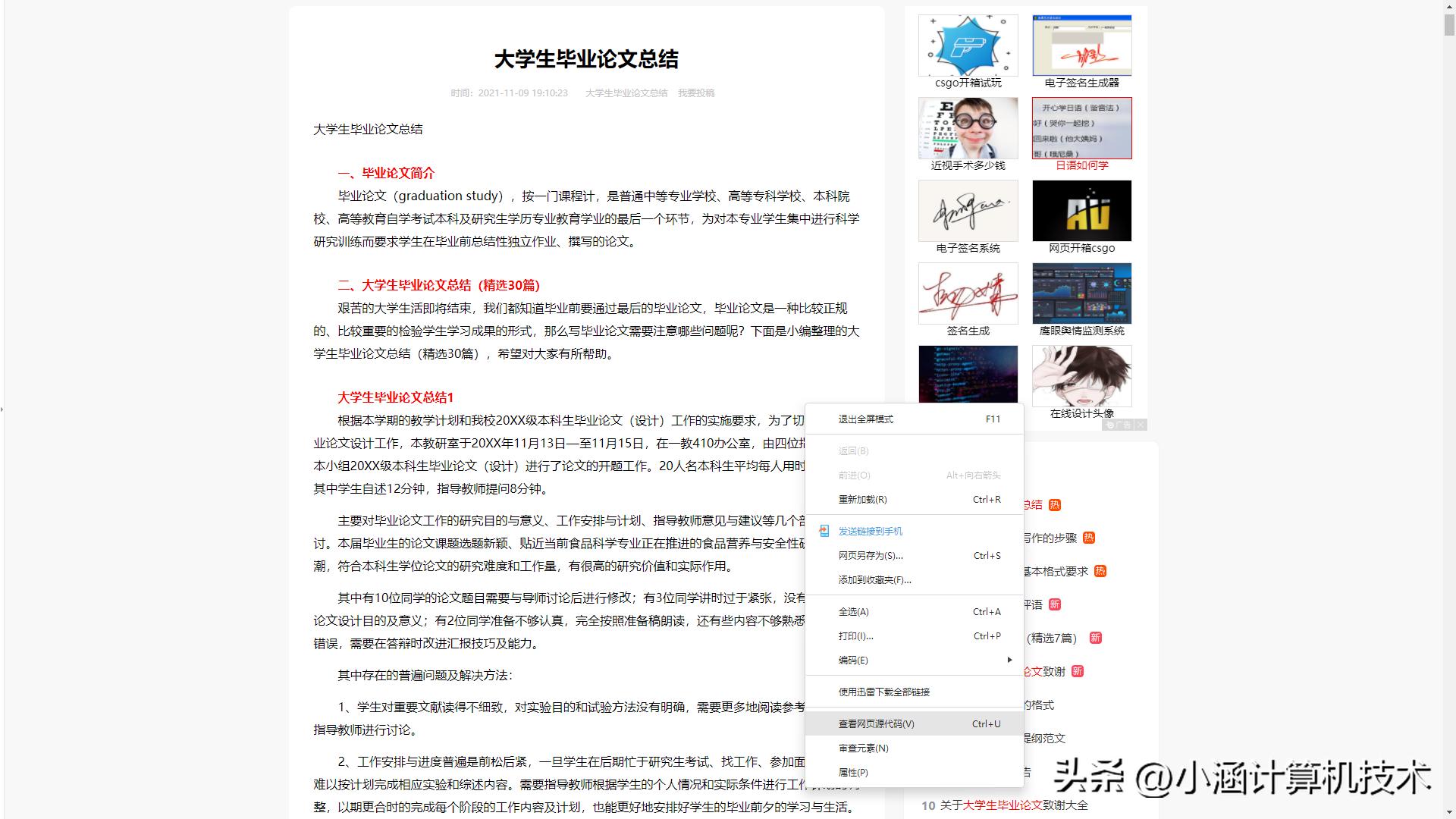Click the 大学生毕业论文总结 tag link
Screen dimensions: 1456x819
pyautogui.click(x=627, y=93)
